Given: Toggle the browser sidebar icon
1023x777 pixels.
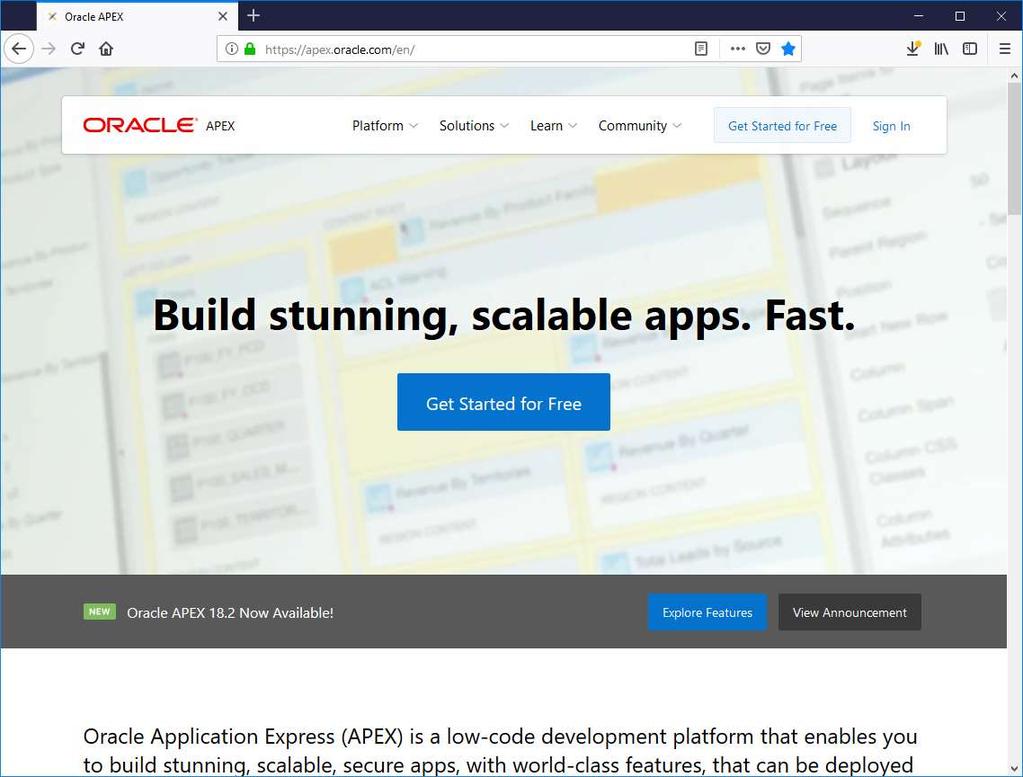Looking at the screenshot, I should tap(970, 49).
